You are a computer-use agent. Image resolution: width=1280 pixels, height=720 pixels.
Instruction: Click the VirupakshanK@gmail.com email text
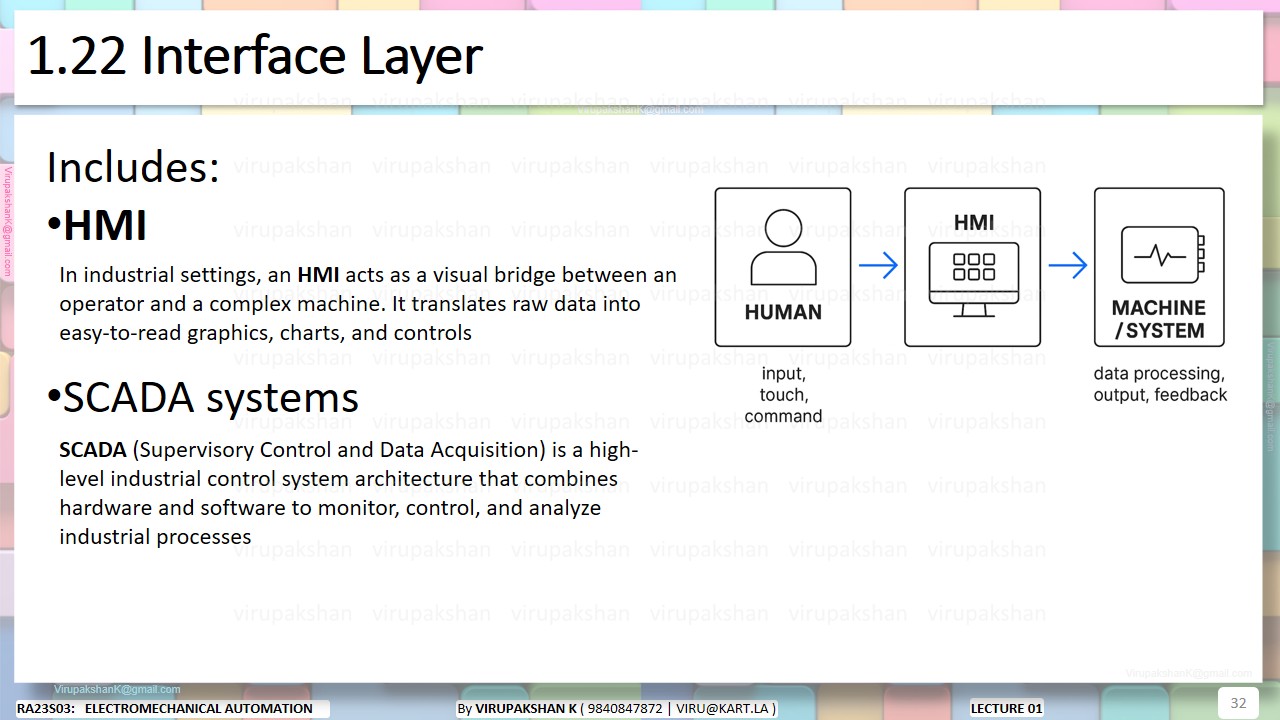pyautogui.click(x=117, y=688)
